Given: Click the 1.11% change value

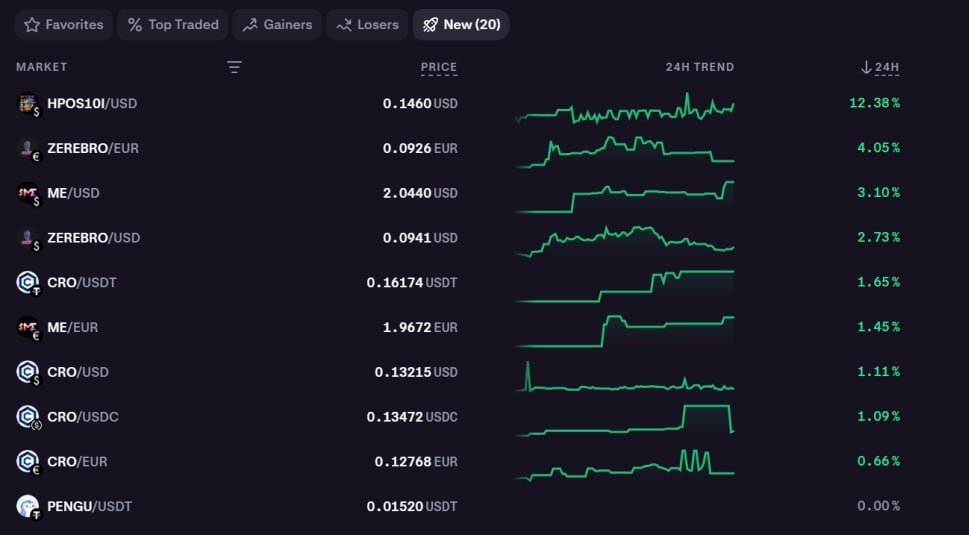Looking at the screenshot, I should [x=878, y=372].
